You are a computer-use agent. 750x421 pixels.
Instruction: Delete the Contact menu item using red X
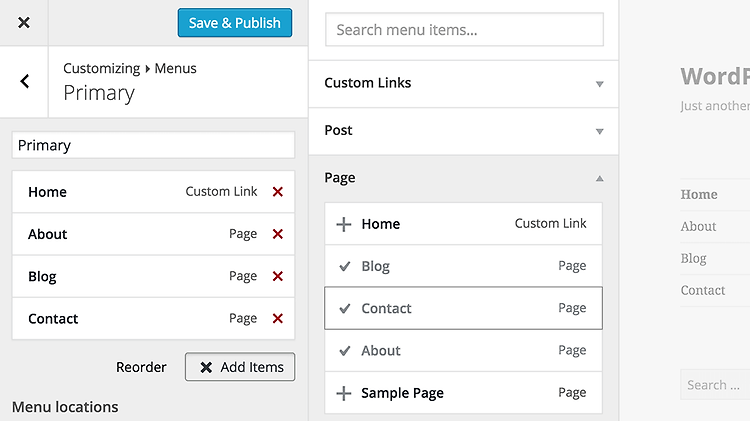(277, 318)
